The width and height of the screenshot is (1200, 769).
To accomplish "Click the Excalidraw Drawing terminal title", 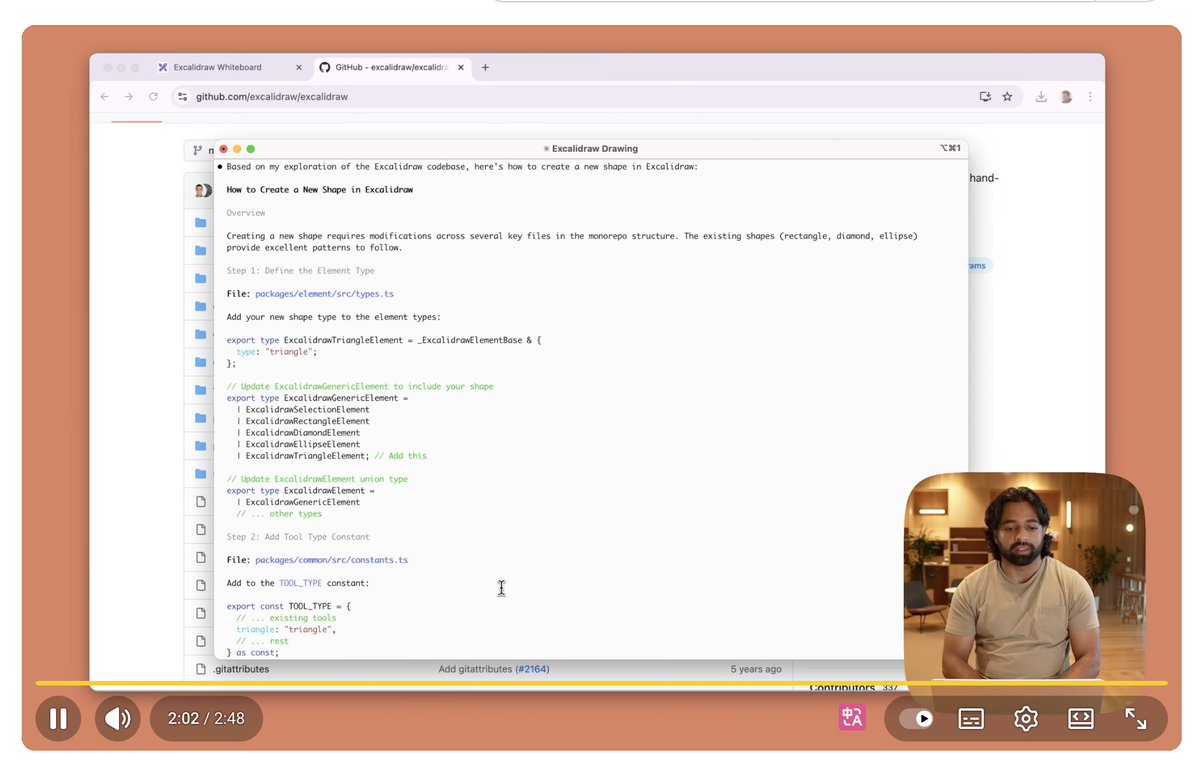I will (590, 148).
